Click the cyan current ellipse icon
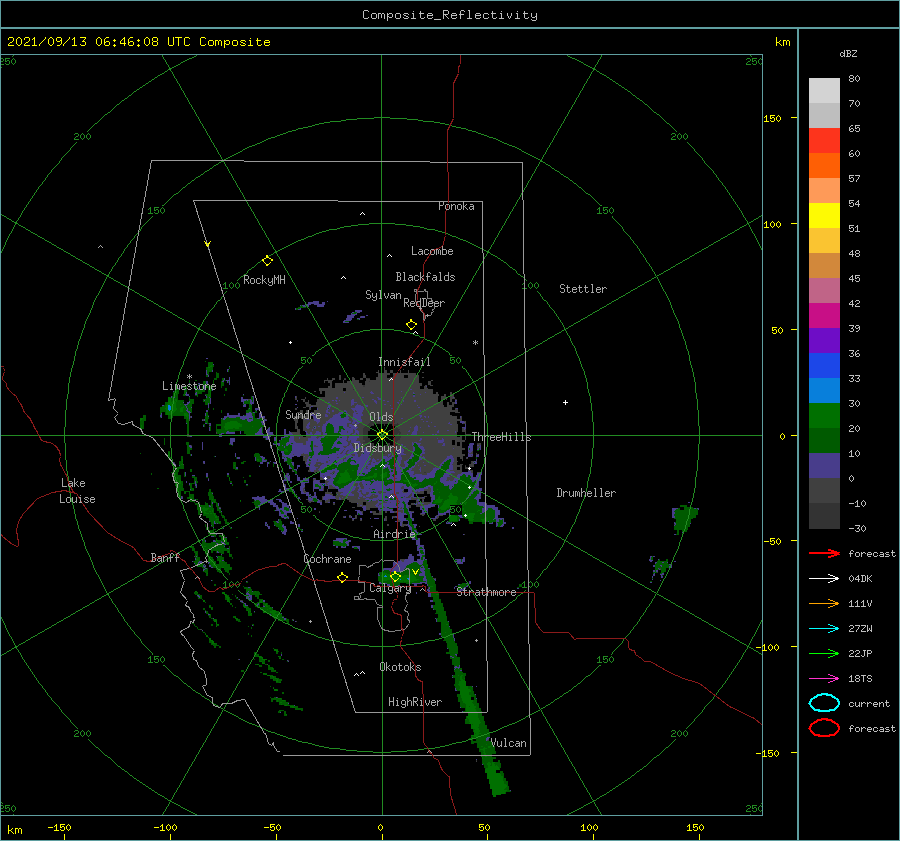Viewport: 900px width, 841px height. coord(824,703)
